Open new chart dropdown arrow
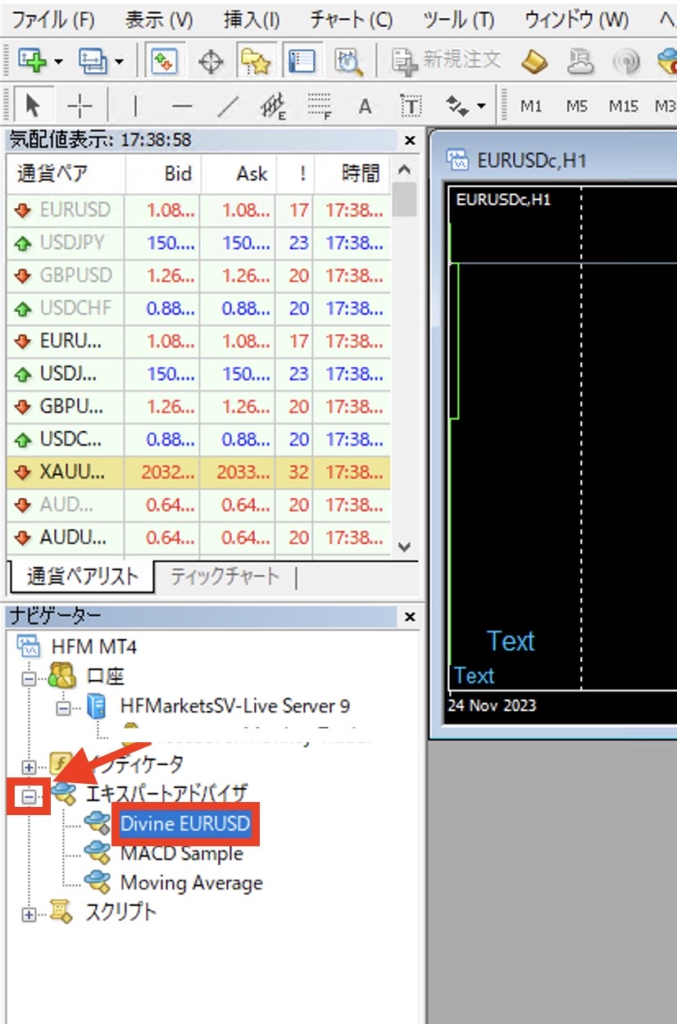Image resolution: width=677 pixels, height=1024 pixels. pyautogui.click(x=58, y=62)
